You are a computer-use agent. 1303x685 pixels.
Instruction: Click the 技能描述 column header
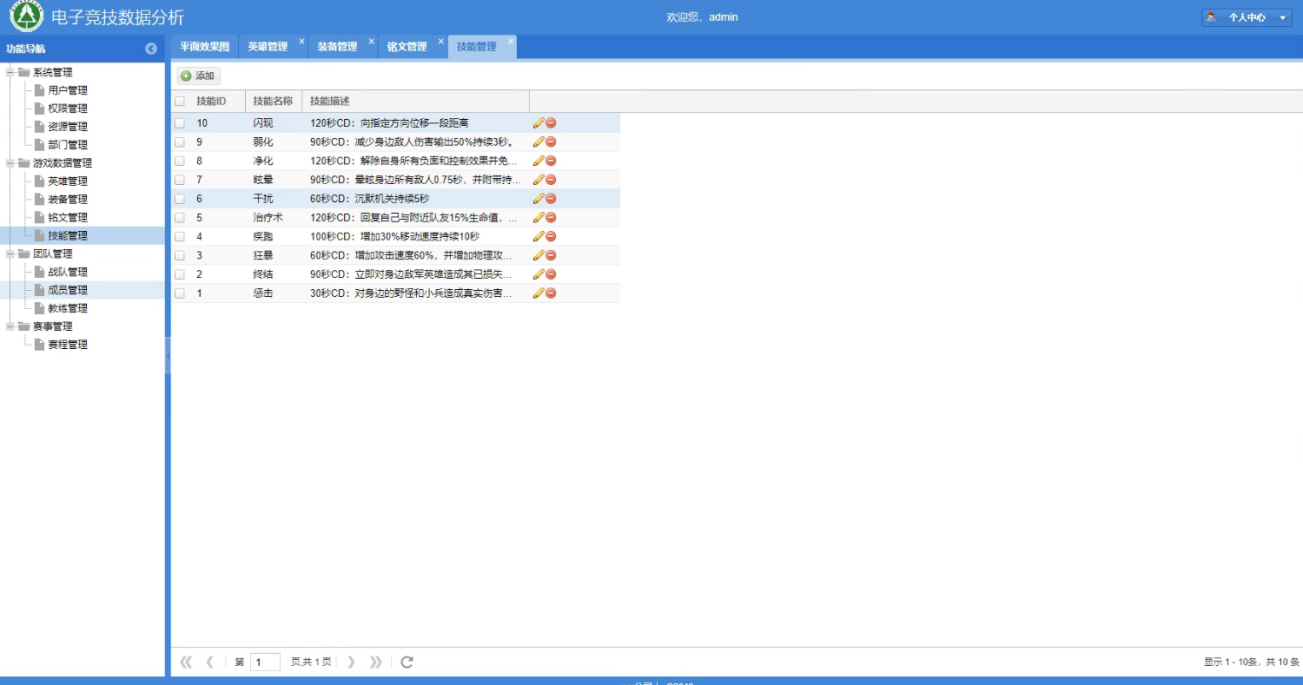415,101
